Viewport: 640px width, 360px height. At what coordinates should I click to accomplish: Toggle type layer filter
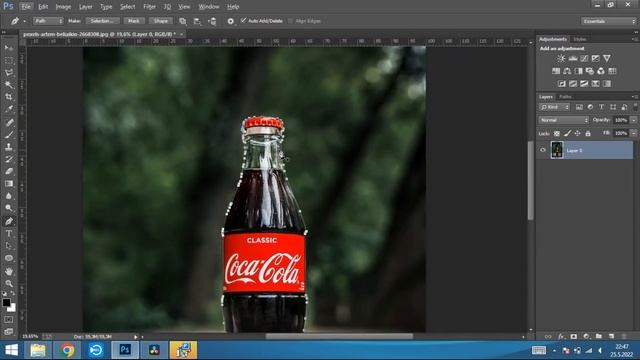tap(601, 107)
